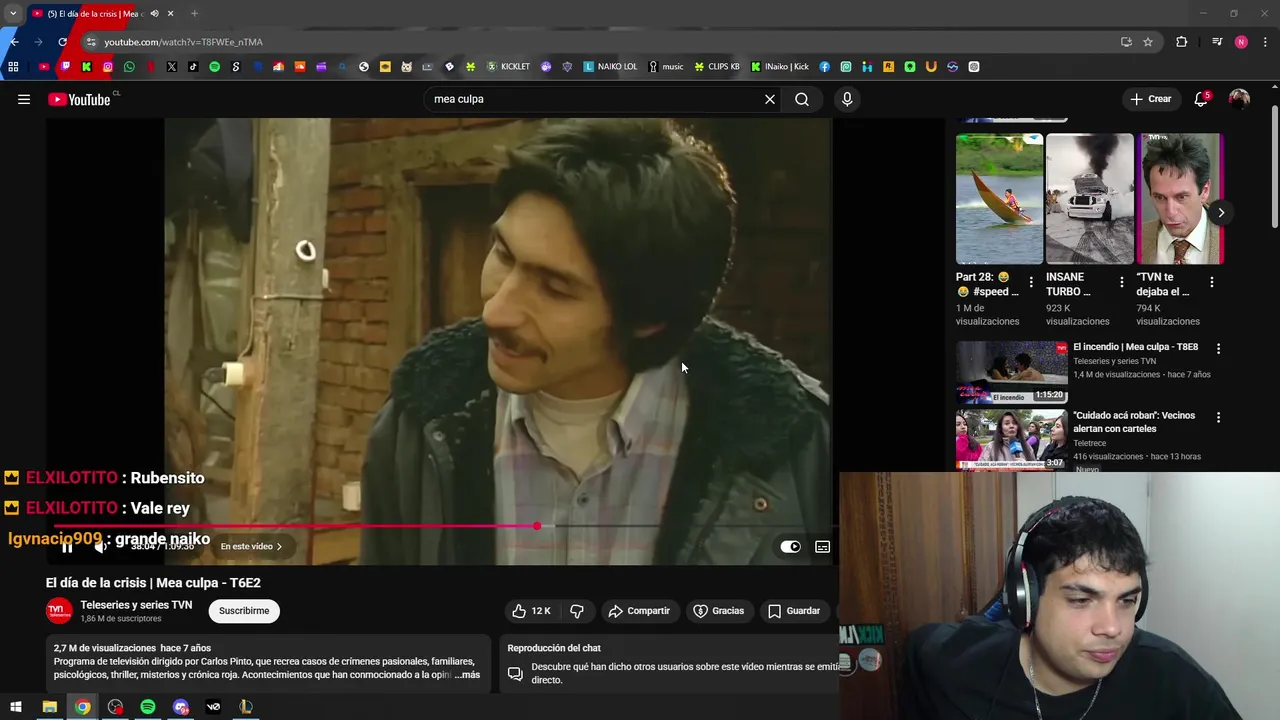View site information icon in address bar

click(90, 42)
